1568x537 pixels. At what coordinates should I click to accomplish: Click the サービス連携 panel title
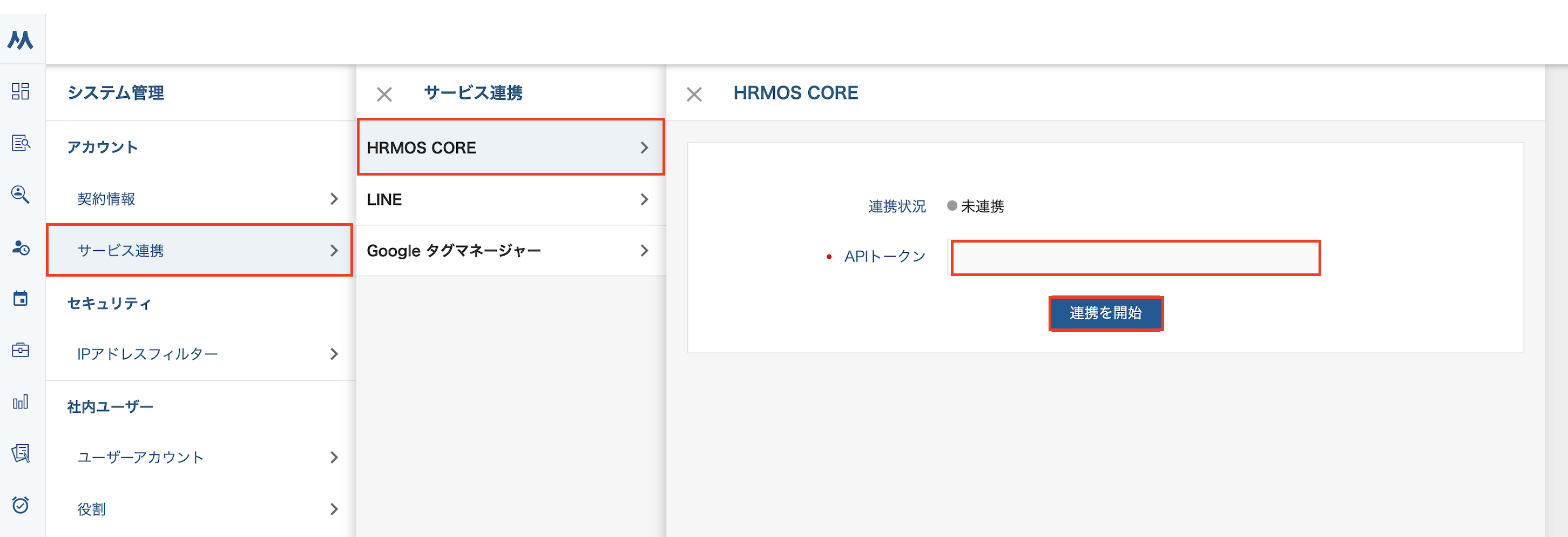point(473,92)
